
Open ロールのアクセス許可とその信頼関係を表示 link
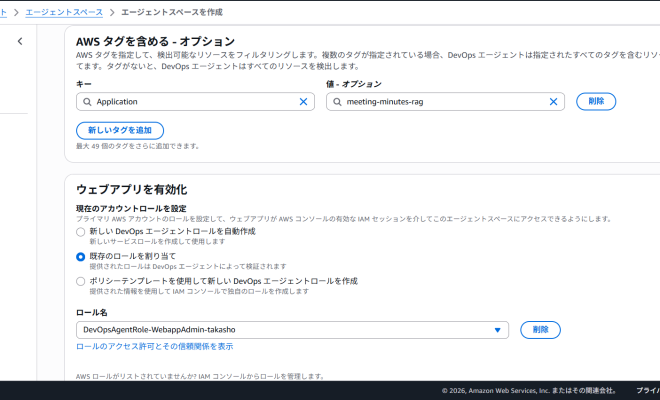tap(155, 346)
